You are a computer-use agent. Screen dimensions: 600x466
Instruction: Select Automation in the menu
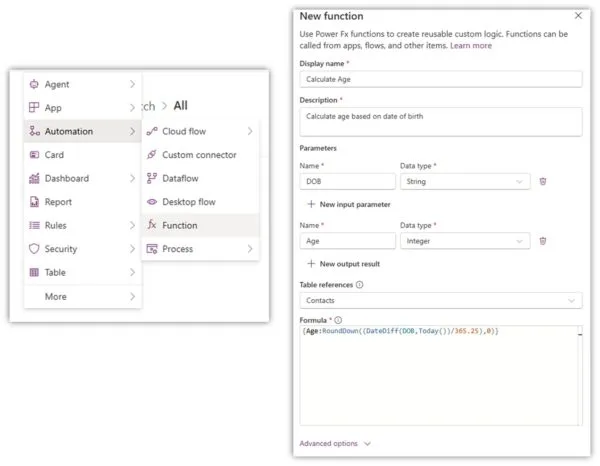point(83,131)
